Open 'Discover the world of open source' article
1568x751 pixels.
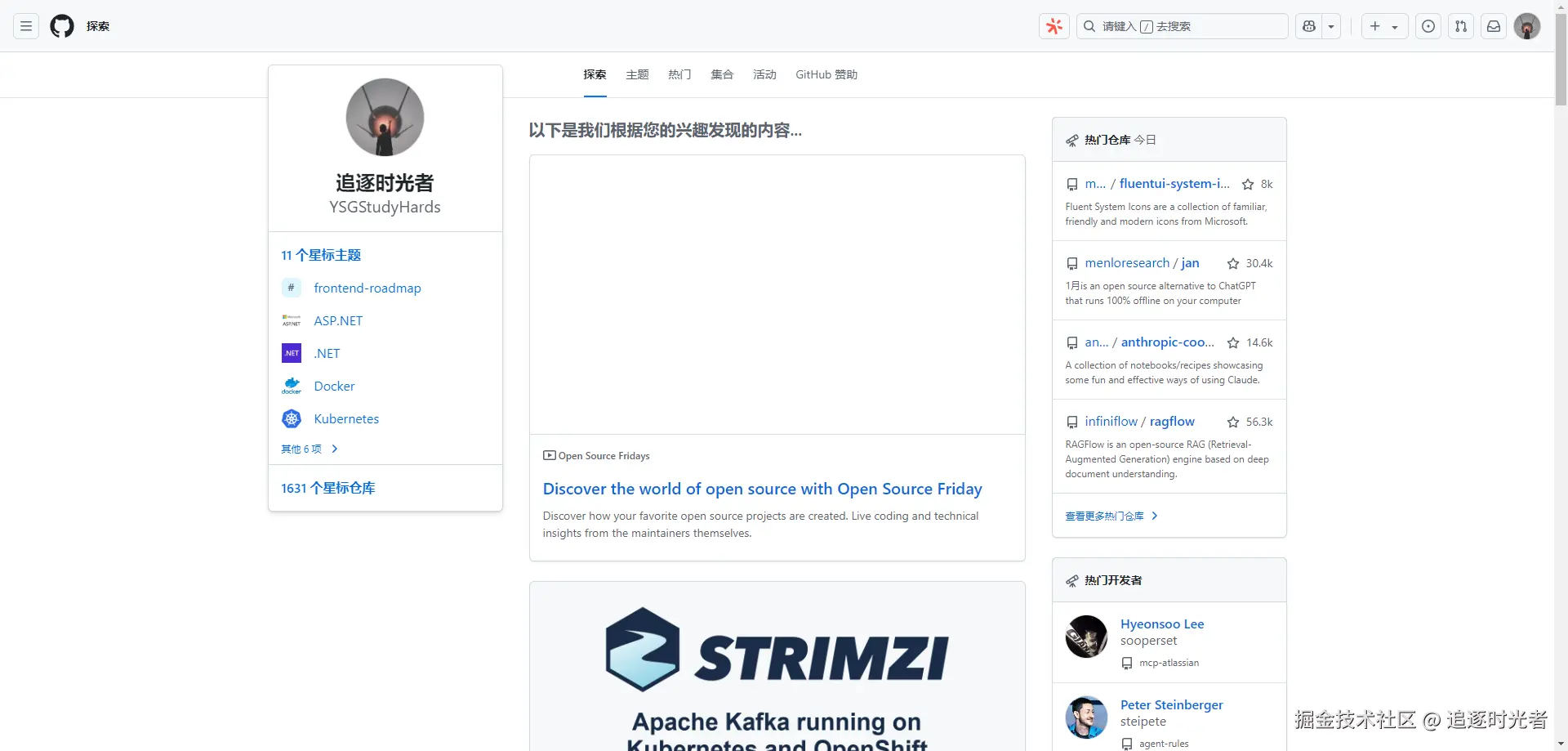[x=763, y=489]
